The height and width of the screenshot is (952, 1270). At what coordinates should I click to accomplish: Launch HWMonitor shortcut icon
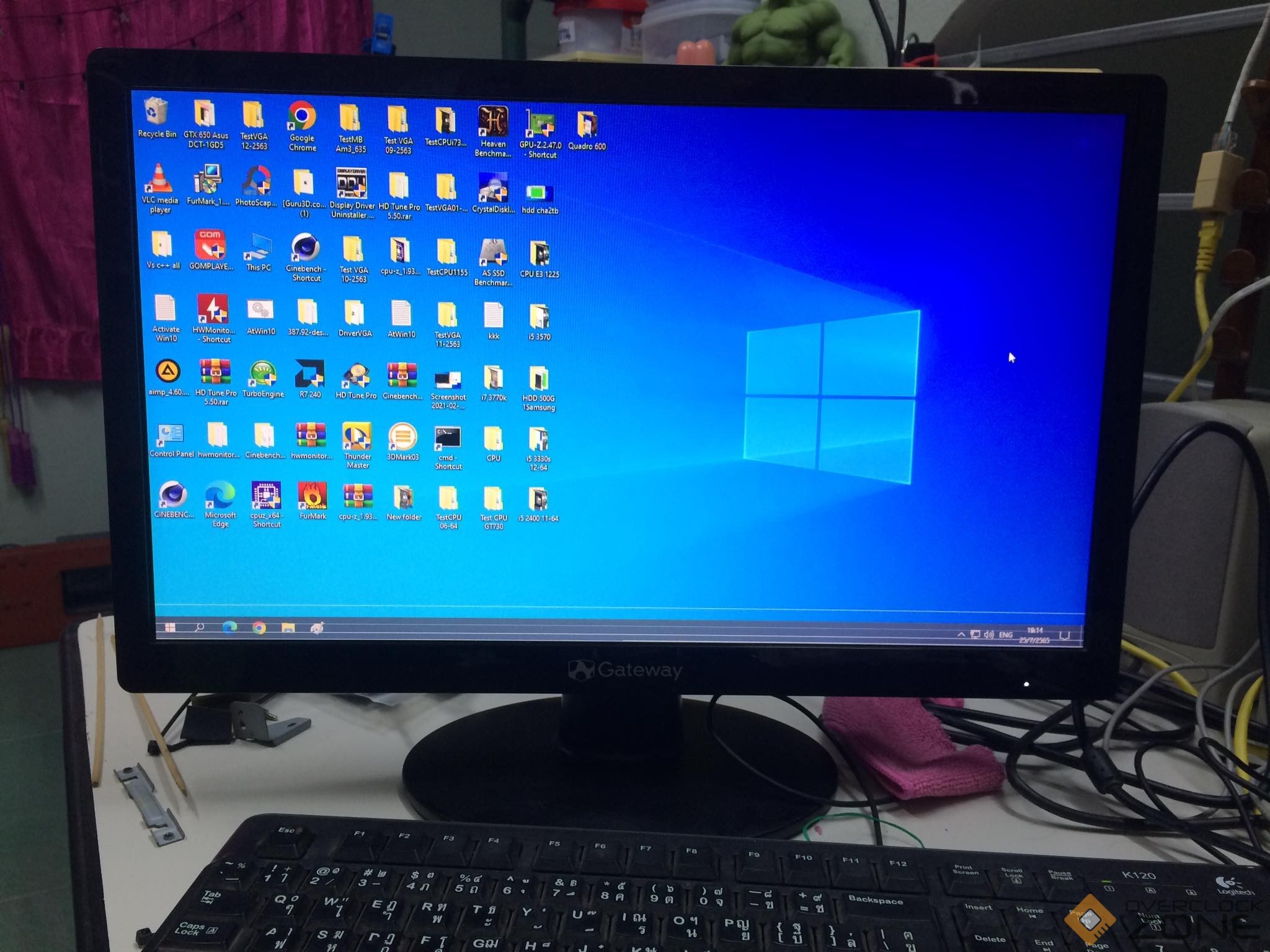tap(212, 309)
